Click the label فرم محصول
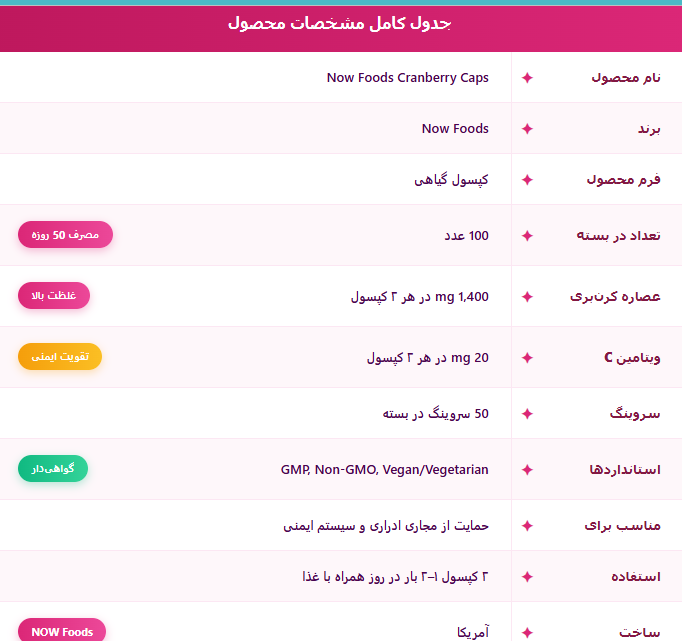 click(623, 180)
